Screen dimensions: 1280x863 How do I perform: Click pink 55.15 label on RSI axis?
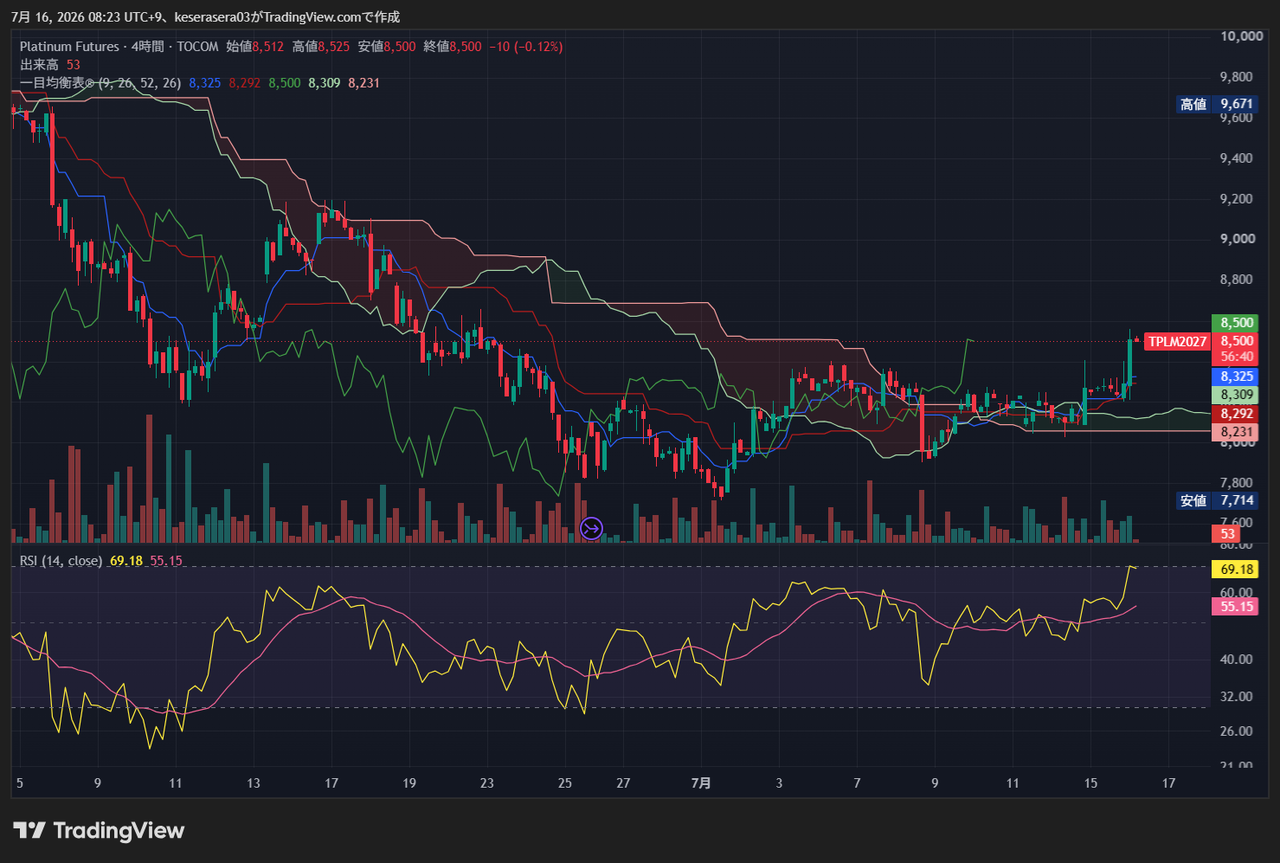click(x=1235, y=606)
